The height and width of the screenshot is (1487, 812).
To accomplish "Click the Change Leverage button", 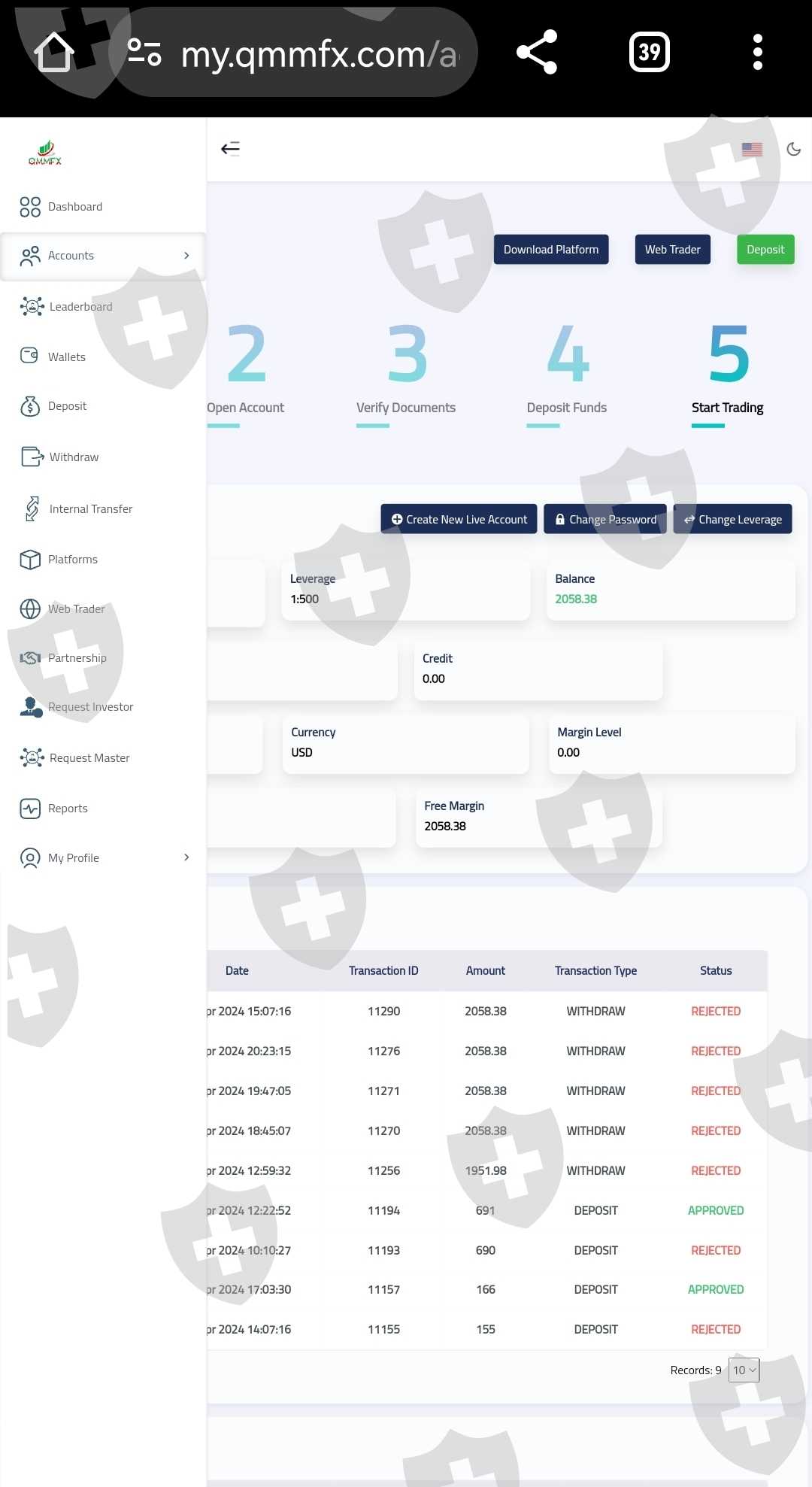I will click(x=732, y=519).
